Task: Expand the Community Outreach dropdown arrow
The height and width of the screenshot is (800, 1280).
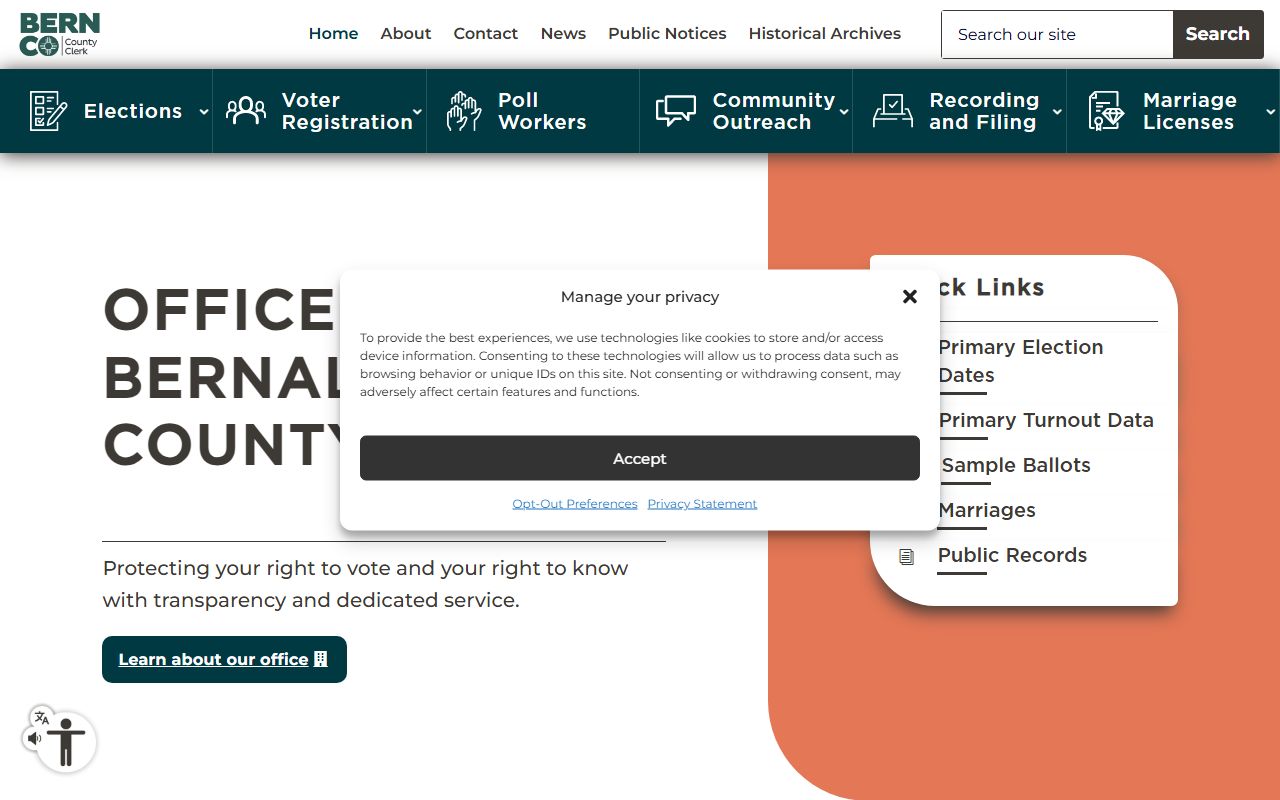Action: (x=844, y=112)
